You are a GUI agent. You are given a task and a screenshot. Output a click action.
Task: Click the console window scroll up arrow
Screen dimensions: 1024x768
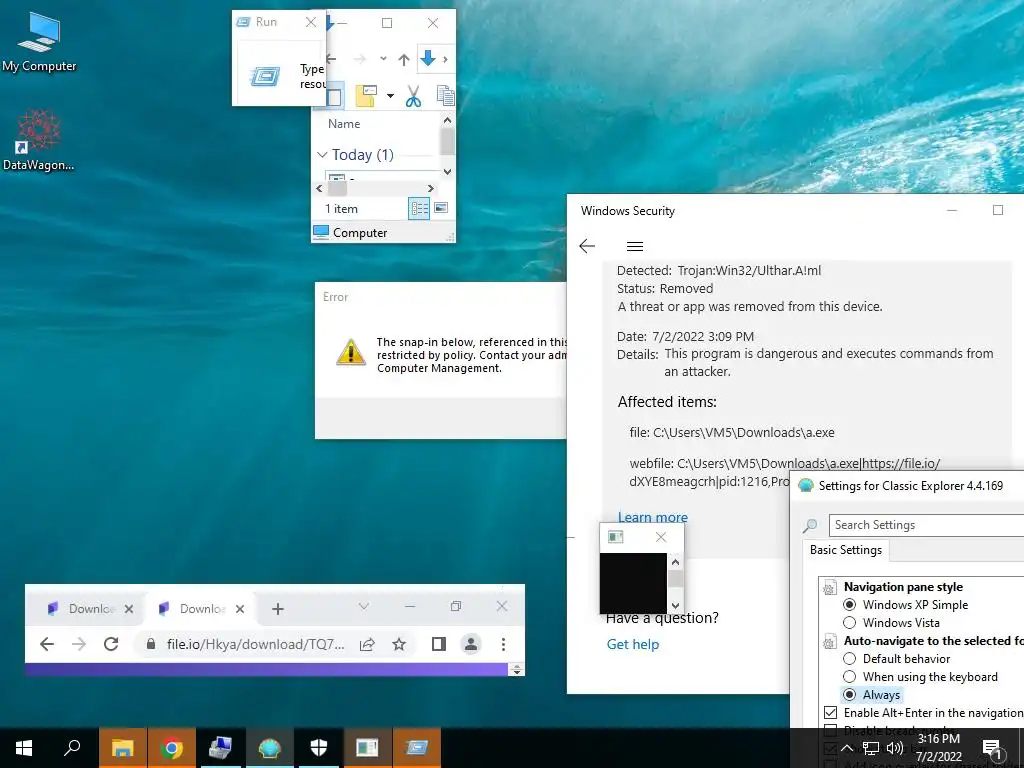(675, 562)
